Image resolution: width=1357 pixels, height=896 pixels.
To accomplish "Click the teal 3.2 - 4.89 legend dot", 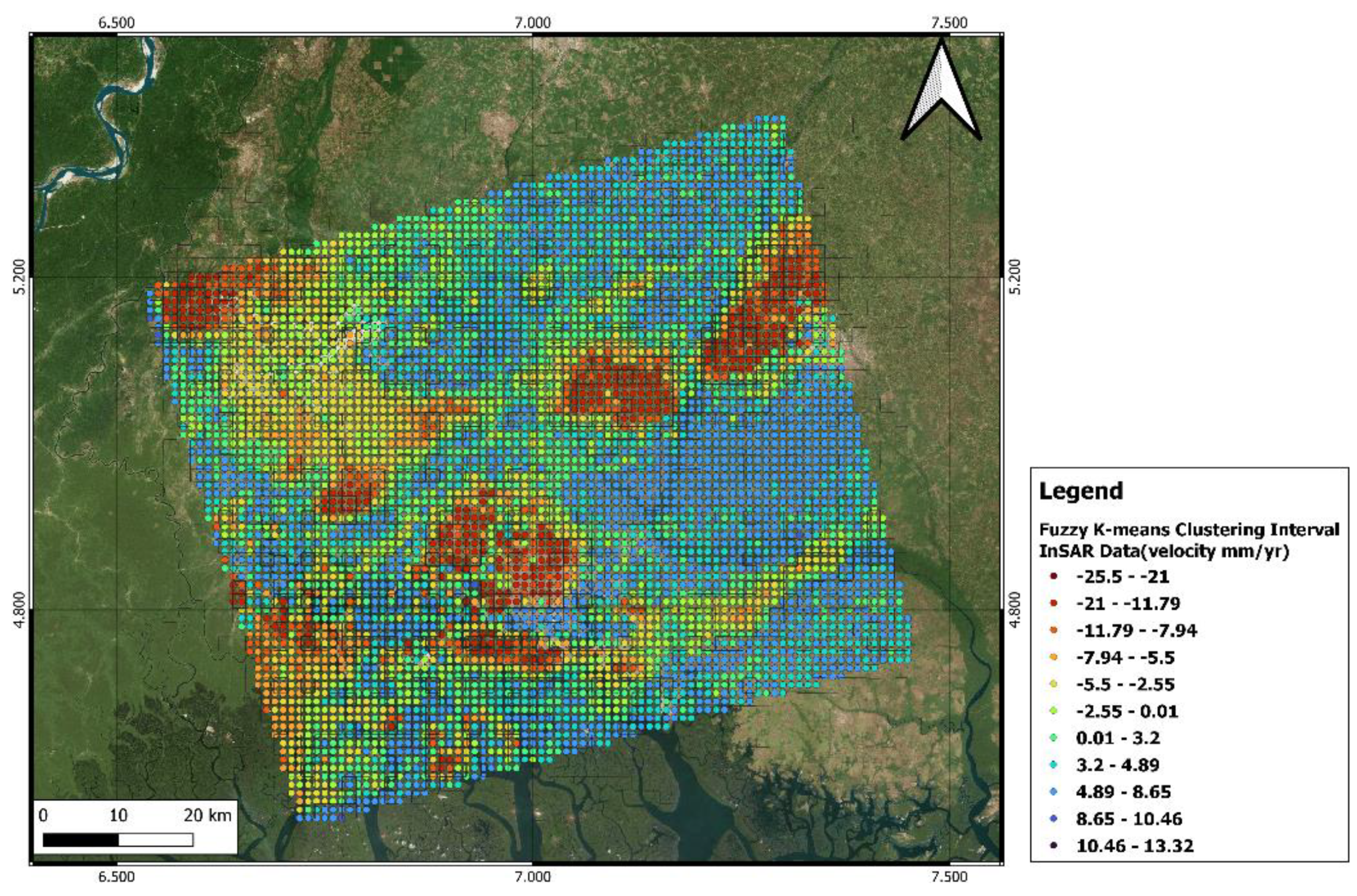I will pyautogui.click(x=1054, y=765).
